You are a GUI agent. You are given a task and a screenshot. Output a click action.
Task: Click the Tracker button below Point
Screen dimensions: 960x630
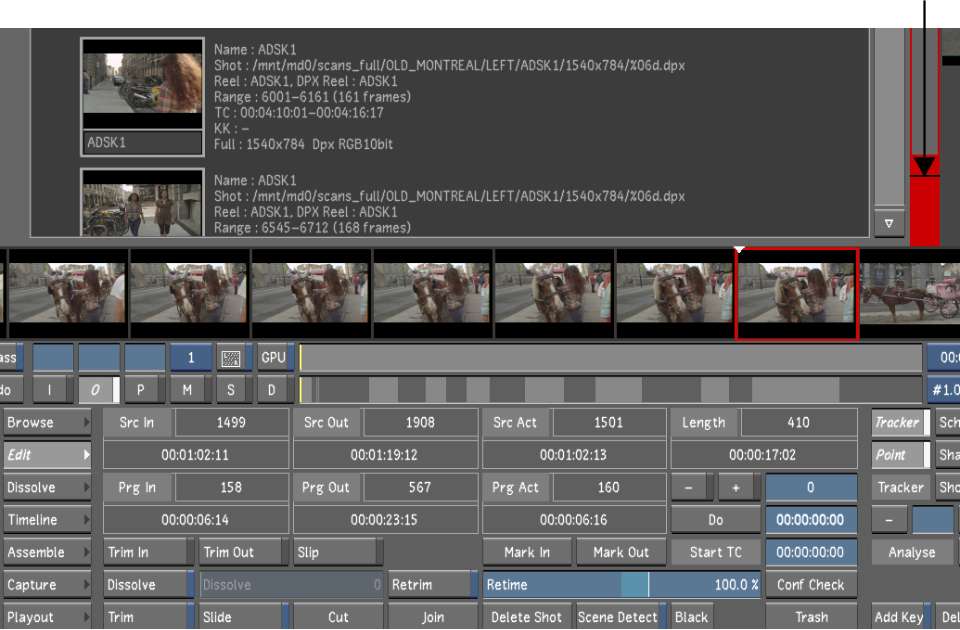click(x=900, y=487)
